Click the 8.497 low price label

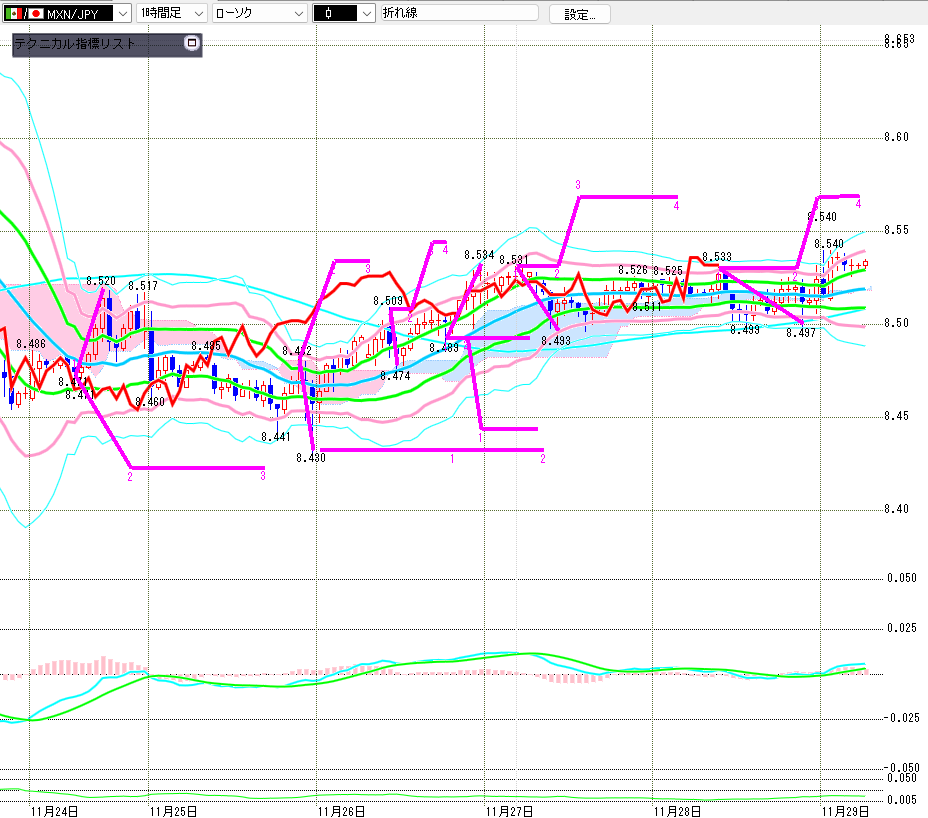(801, 333)
